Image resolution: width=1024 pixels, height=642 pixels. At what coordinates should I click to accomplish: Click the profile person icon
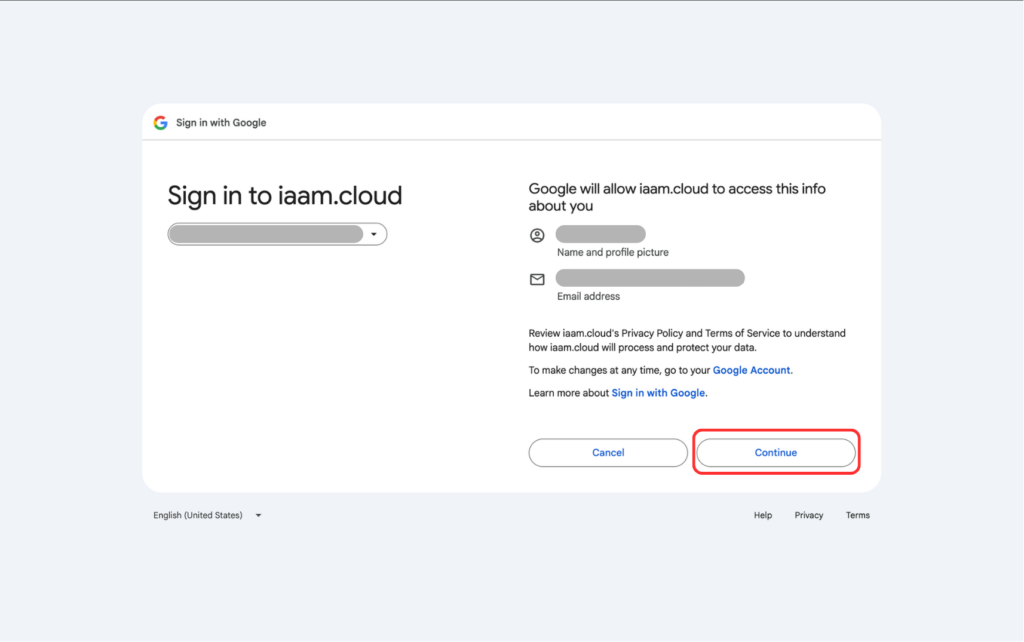click(x=537, y=235)
